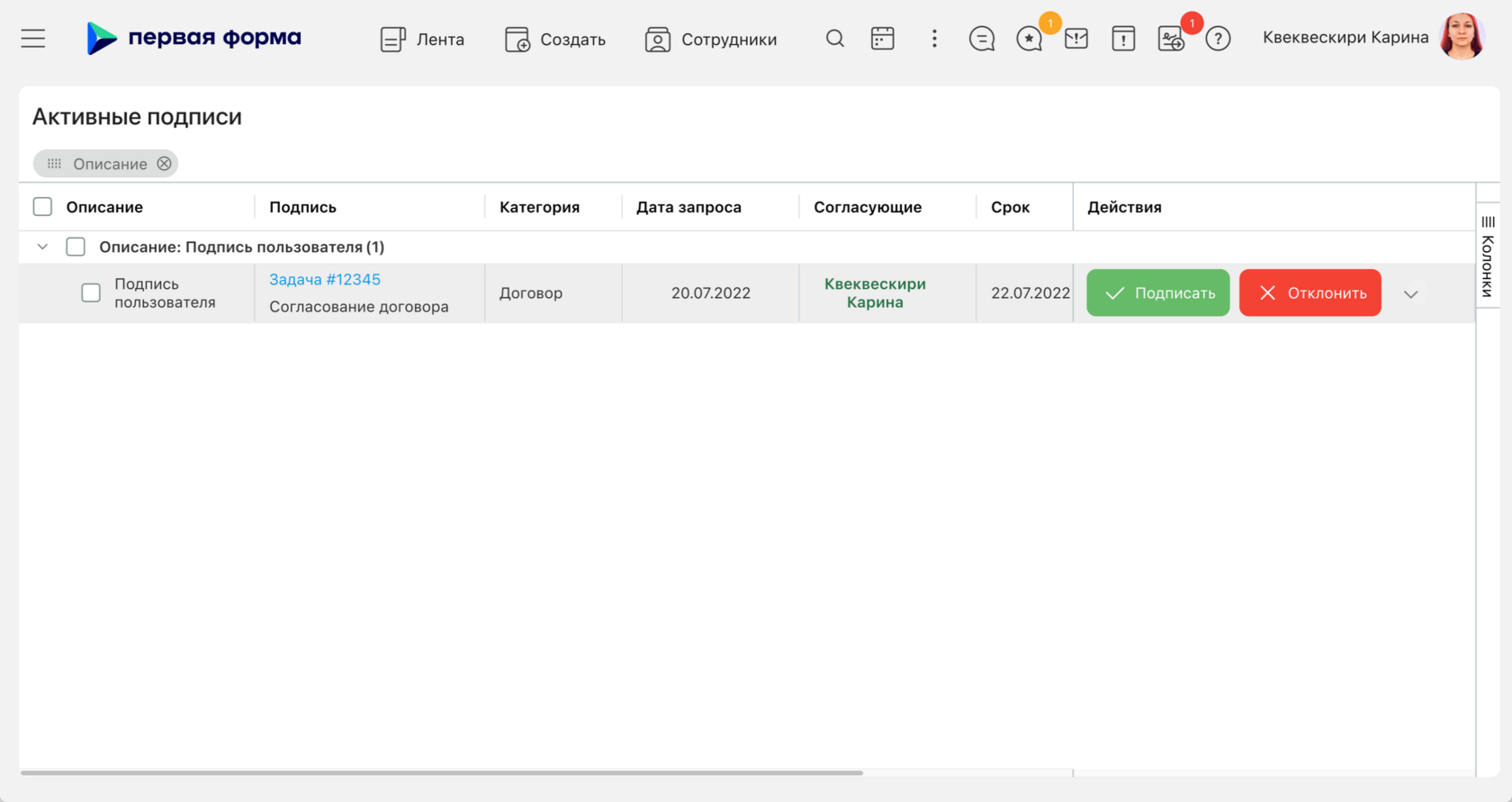Click the search magnifier icon

tap(835, 39)
